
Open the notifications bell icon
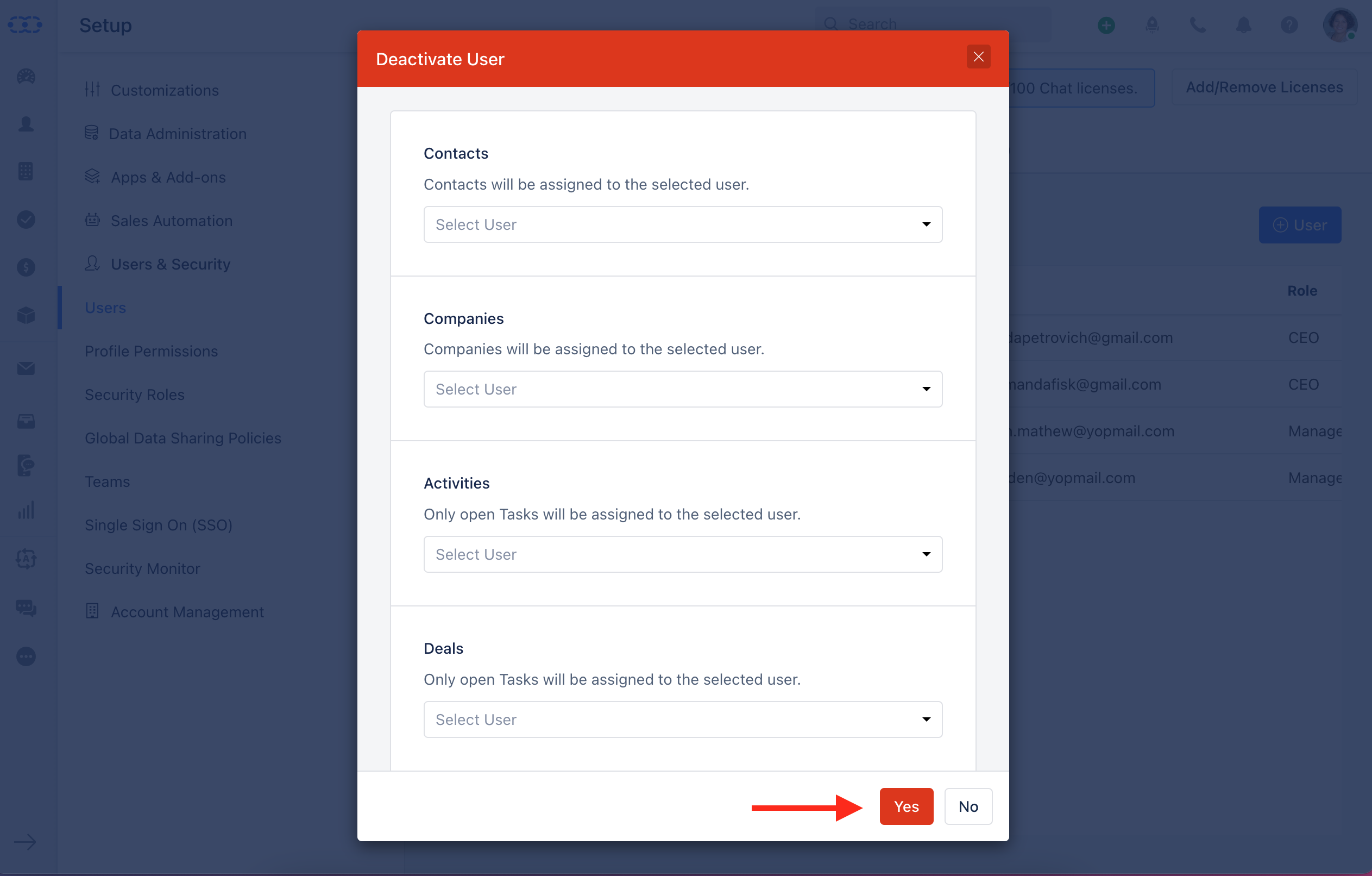[1243, 25]
